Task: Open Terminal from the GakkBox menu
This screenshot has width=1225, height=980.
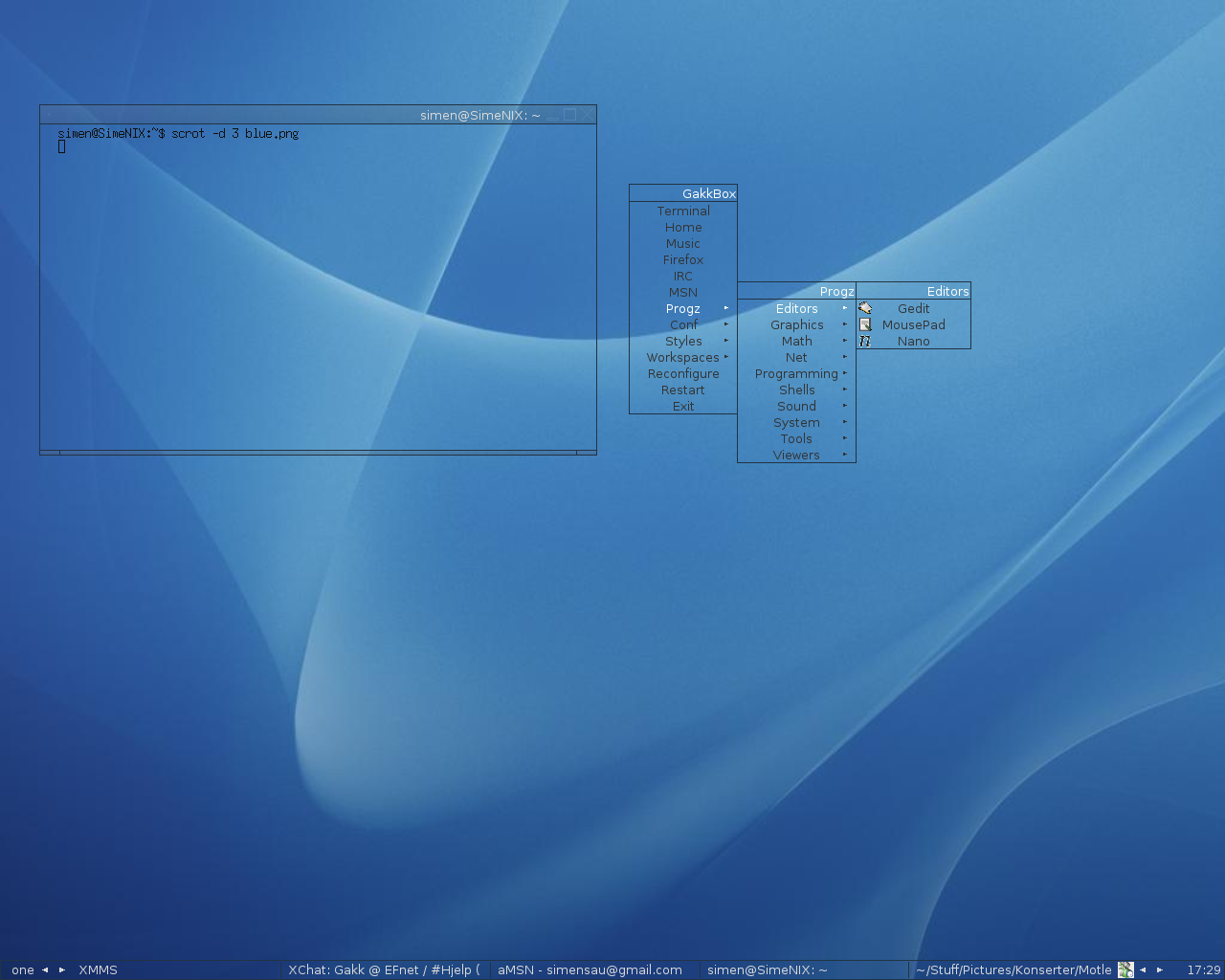Action: [683, 211]
